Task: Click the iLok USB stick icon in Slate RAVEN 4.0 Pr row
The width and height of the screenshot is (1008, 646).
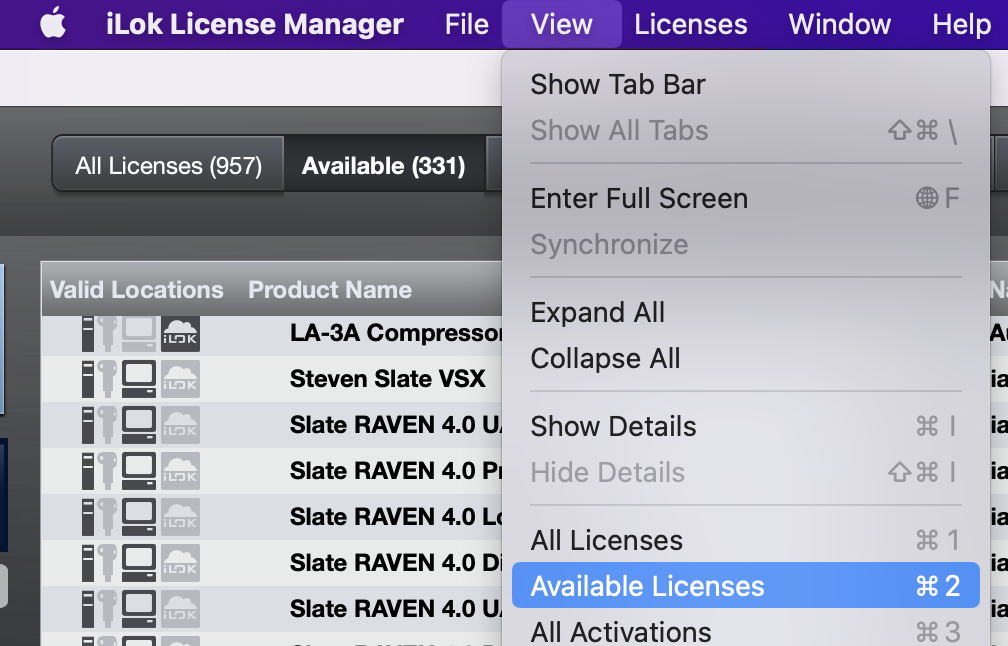Action: click(87, 471)
